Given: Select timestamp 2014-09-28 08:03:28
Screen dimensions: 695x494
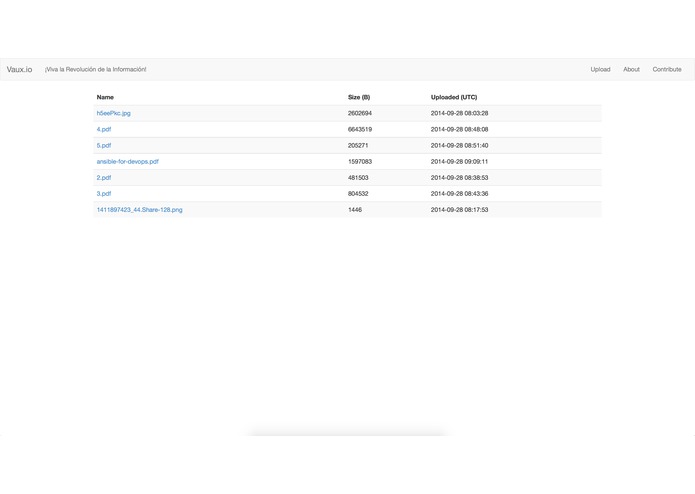Looking at the screenshot, I should 459,113.
